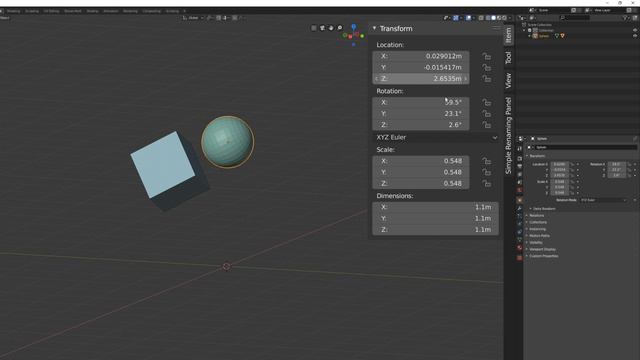The width and height of the screenshot is (640, 360).
Task: Expand the Viewport Display panel
Action: click(541, 249)
